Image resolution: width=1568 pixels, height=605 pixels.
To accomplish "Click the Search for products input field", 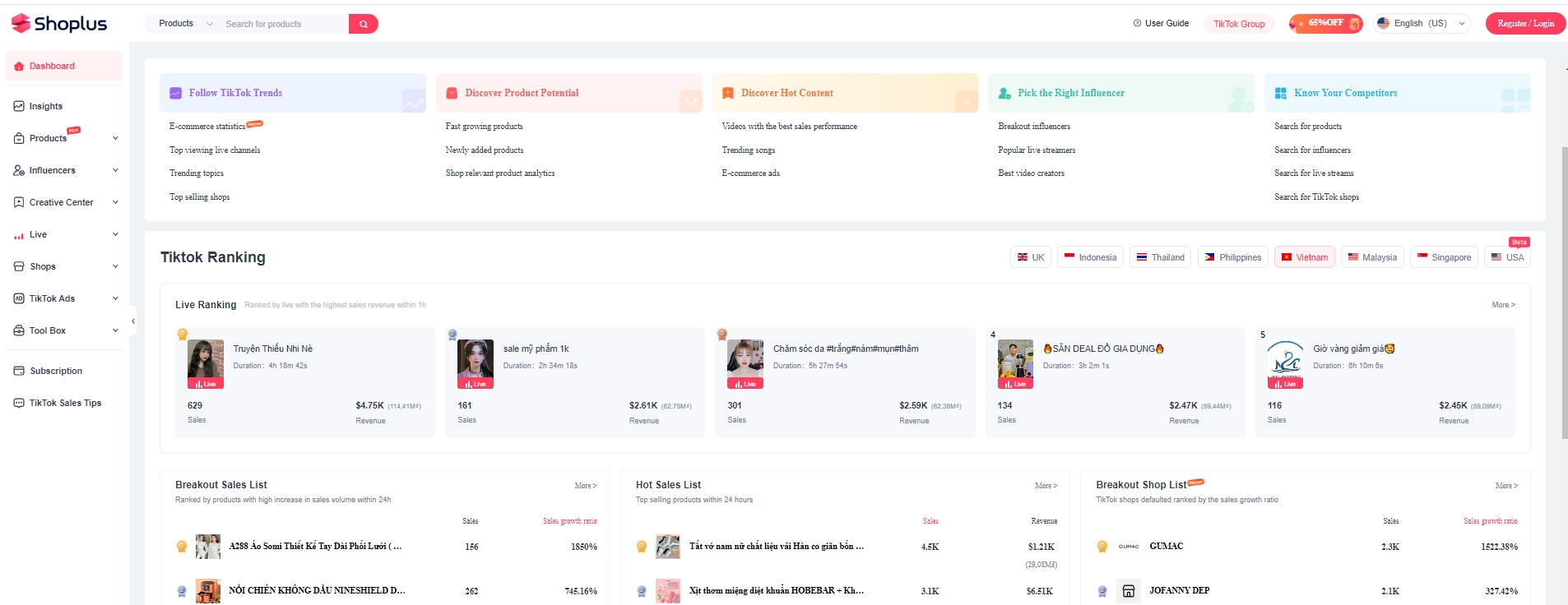I will [284, 24].
